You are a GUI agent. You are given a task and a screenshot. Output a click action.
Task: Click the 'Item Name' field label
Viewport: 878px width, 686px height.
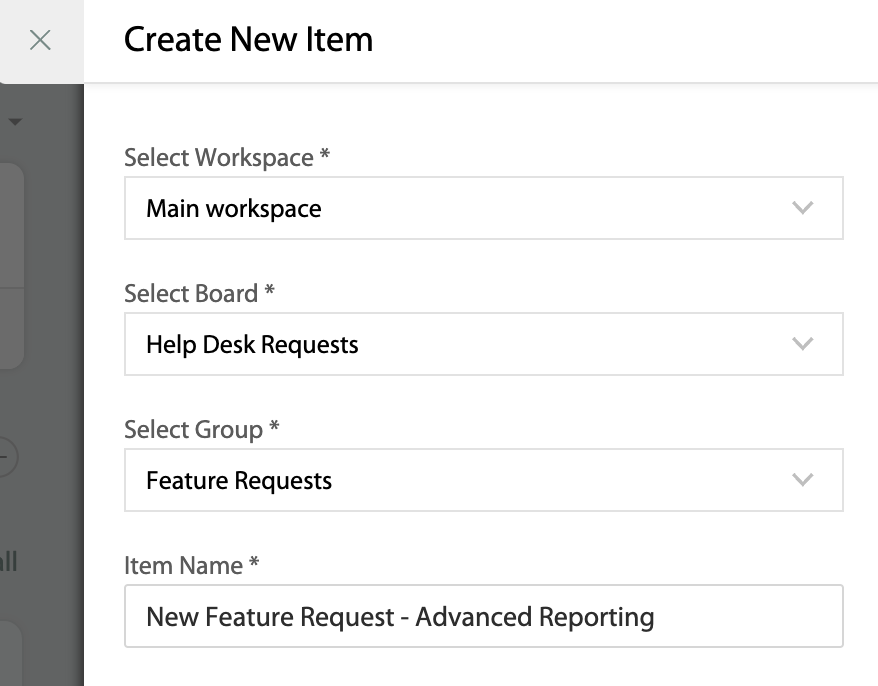(x=191, y=566)
